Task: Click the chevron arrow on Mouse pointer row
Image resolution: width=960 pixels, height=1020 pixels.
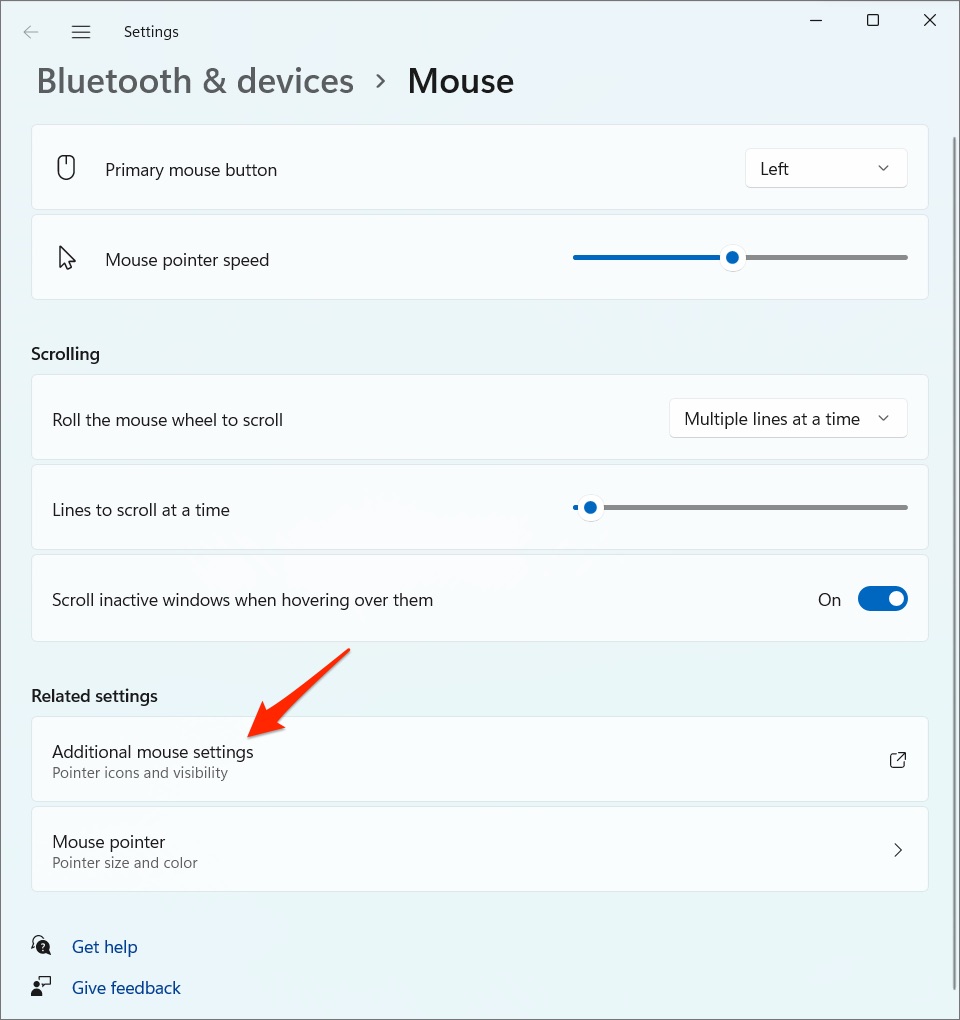Action: pyautogui.click(x=898, y=850)
